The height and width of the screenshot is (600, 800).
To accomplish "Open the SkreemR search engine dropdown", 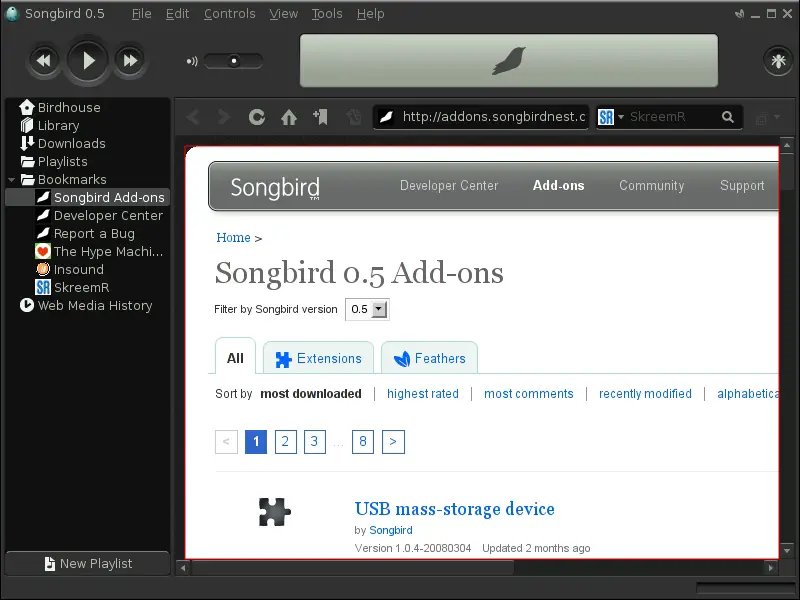I will [611, 117].
